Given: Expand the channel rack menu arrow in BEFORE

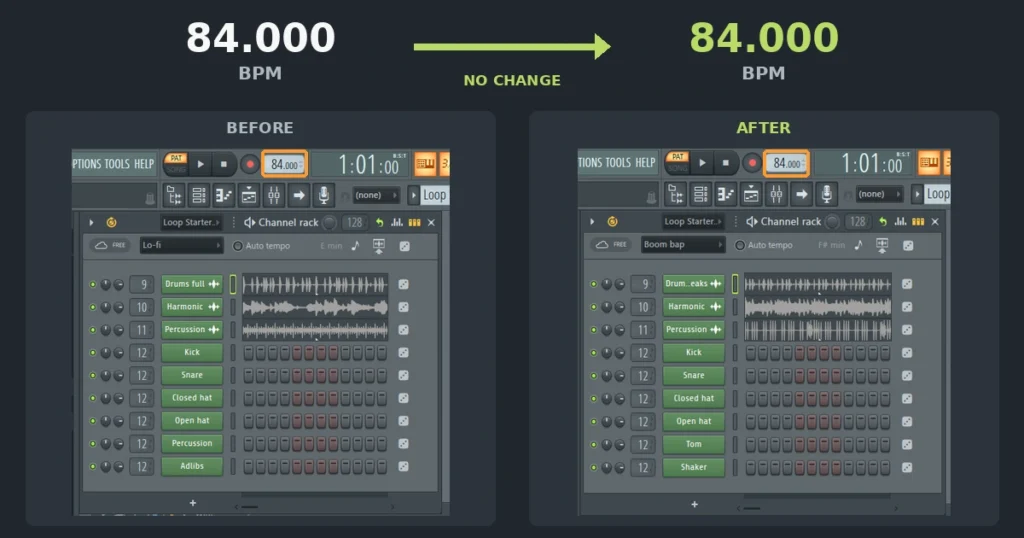Looking at the screenshot, I should point(91,223).
